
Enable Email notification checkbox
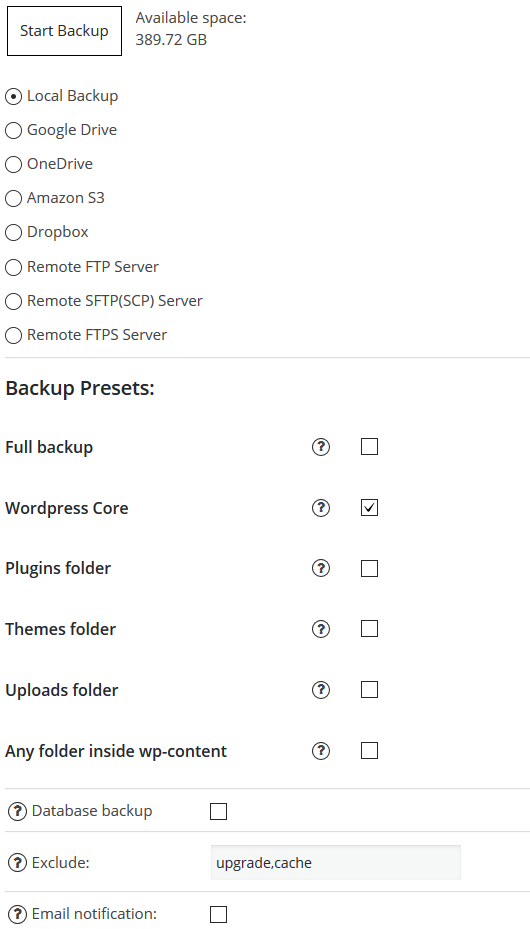(219, 914)
